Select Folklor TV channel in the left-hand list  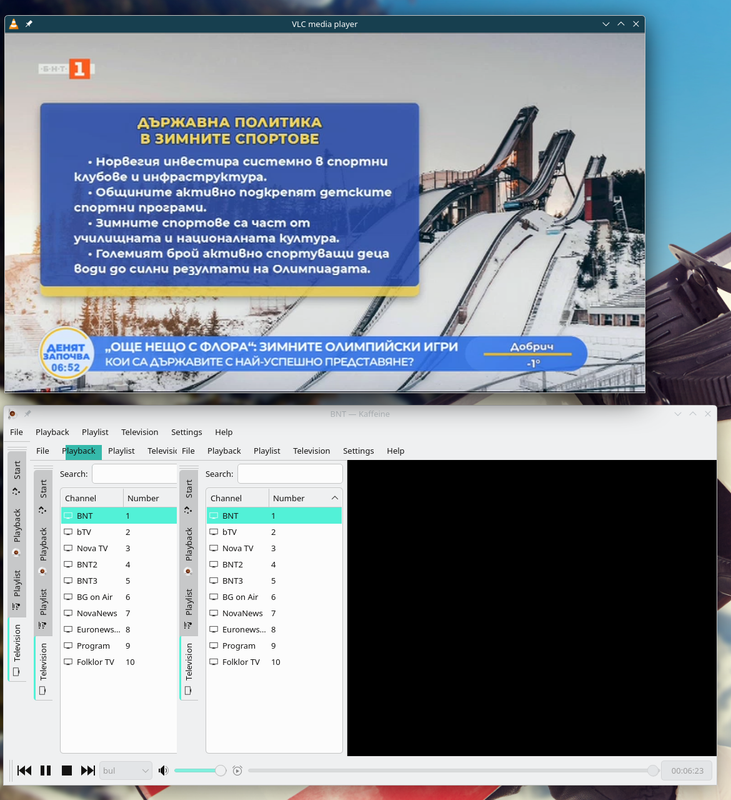tap(119, 662)
